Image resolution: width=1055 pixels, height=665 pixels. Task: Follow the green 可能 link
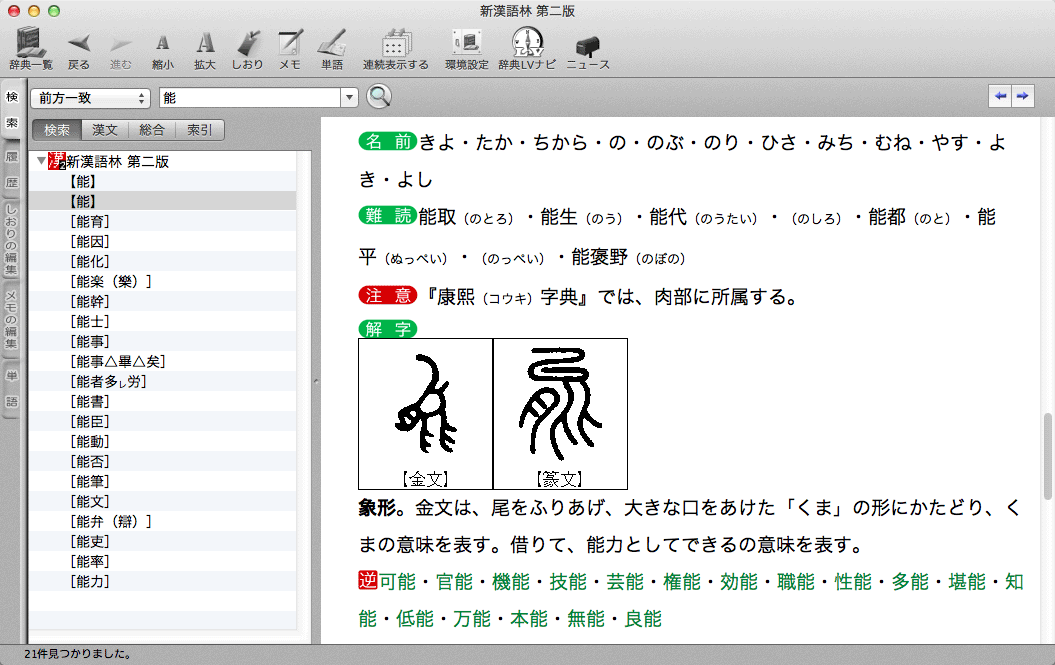(397, 582)
